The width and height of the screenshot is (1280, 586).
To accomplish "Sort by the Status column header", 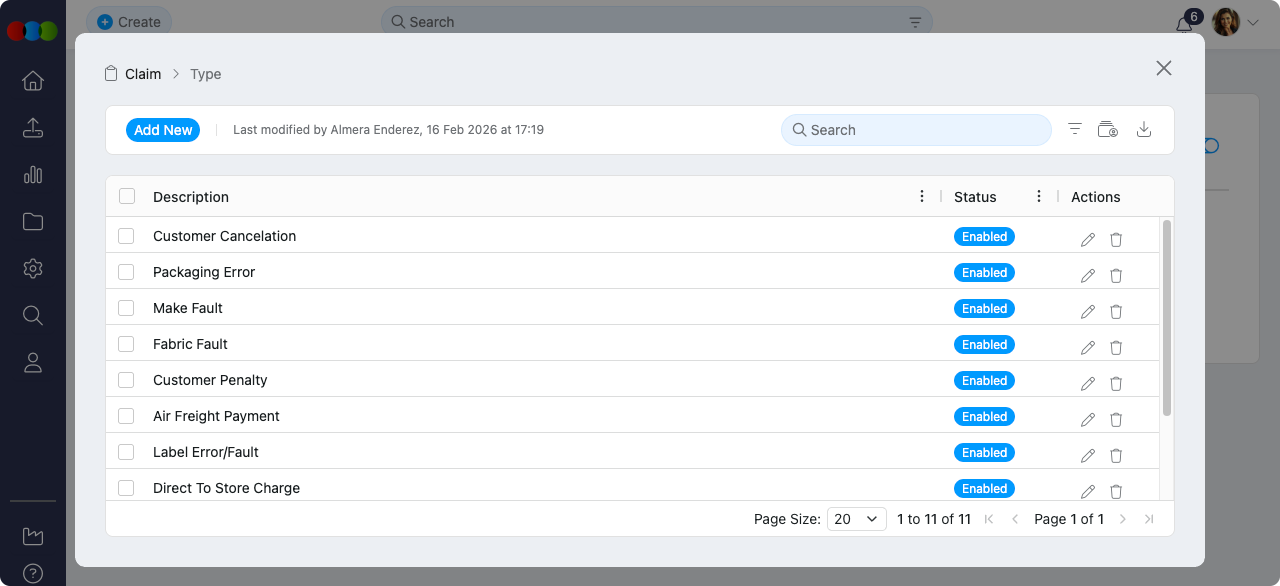I will [x=975, y=197].
